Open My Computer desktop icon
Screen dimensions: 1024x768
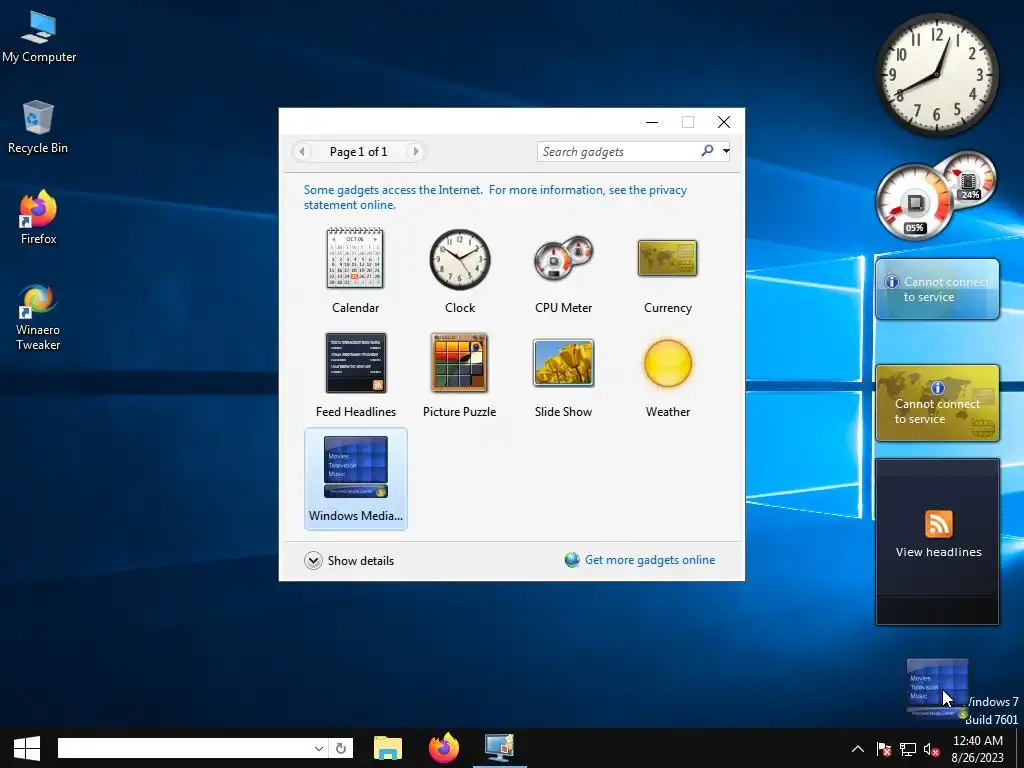coord(39,37)
